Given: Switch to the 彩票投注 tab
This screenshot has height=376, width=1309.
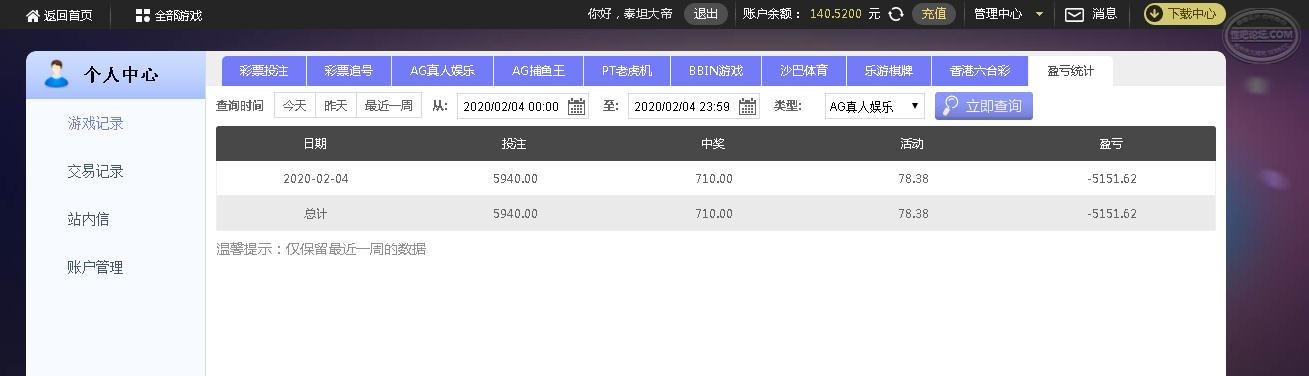Looking at the screenshot, I should click(264, 71).
